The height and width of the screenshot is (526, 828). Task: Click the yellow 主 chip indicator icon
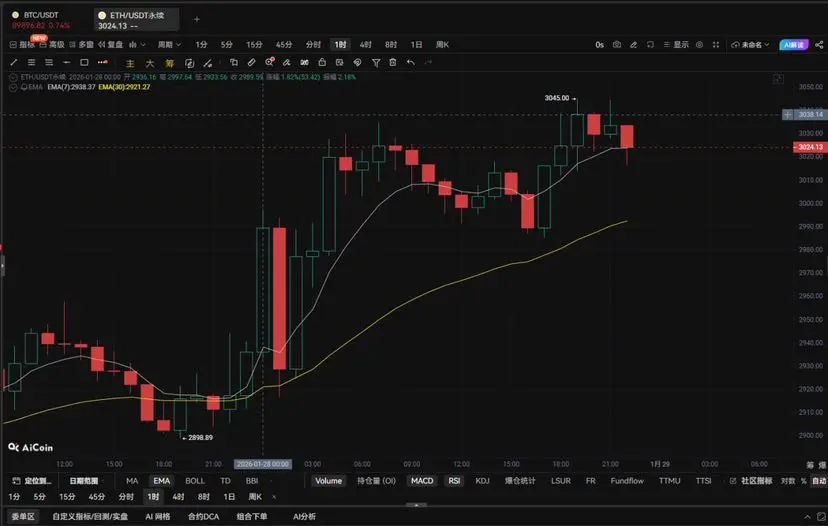tap(130, 63)
